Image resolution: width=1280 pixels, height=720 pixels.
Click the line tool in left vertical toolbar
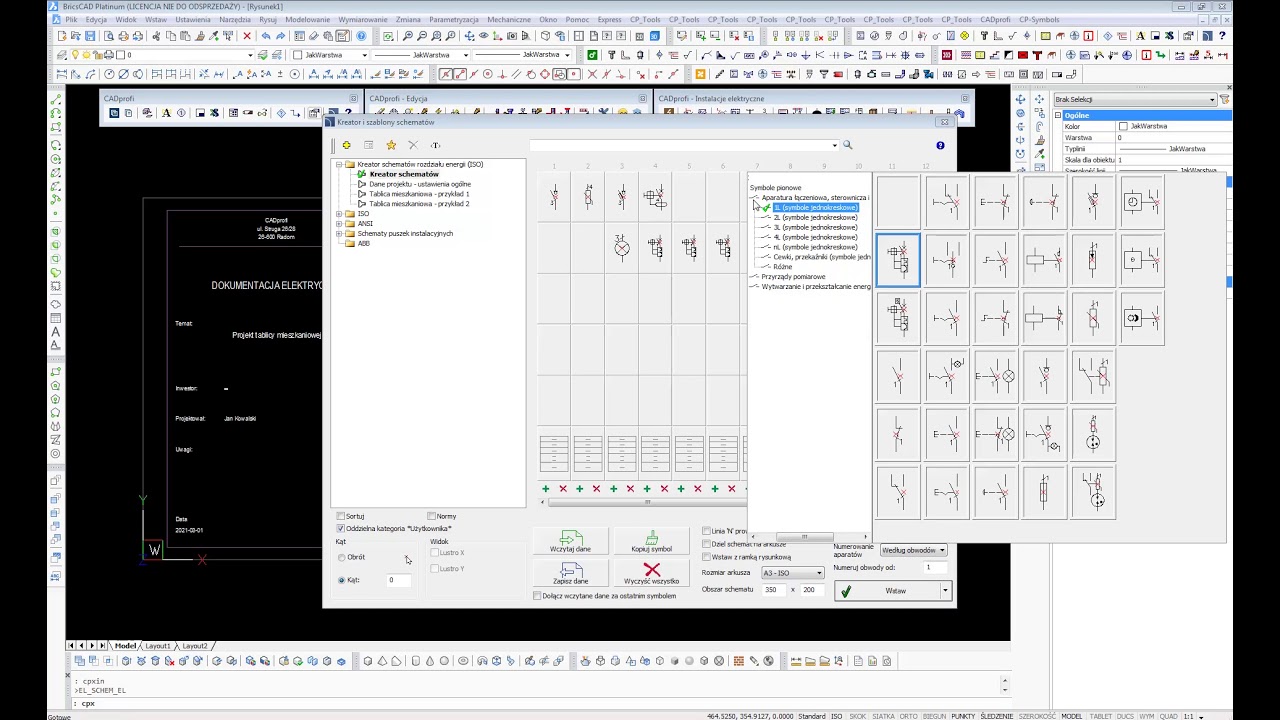tap(56, 99)
